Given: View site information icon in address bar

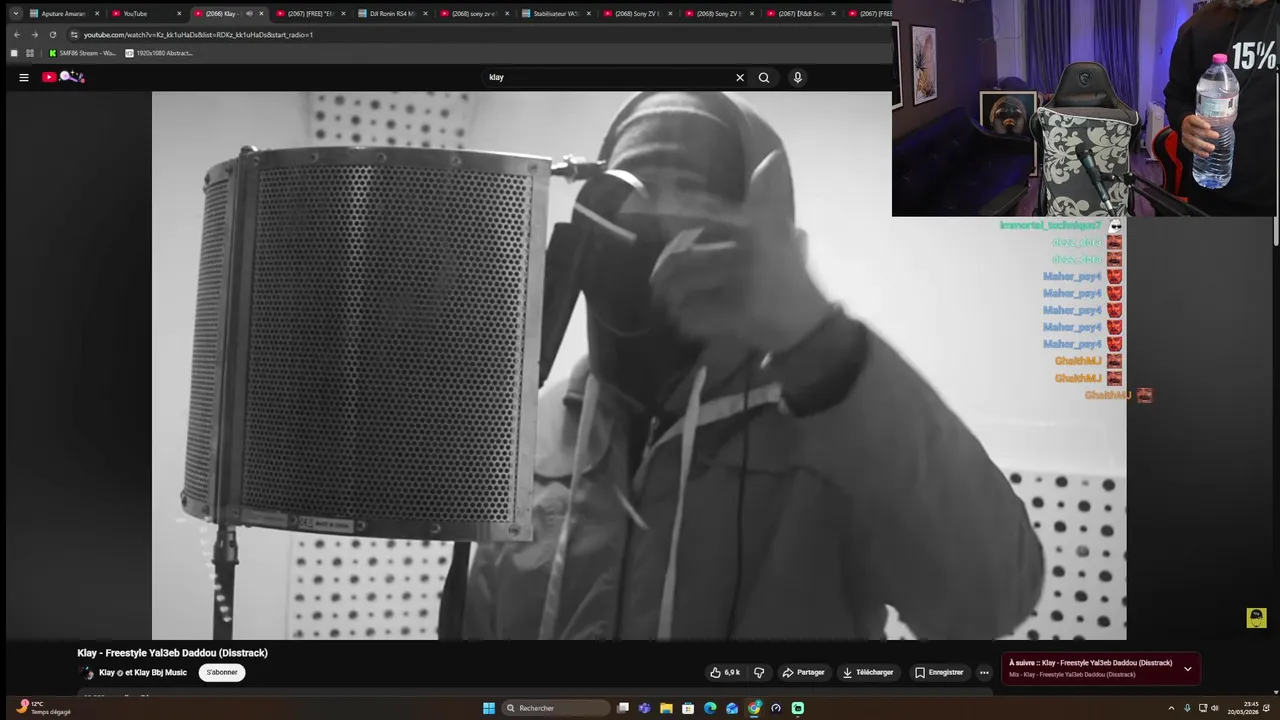Looking at the screenshot, I should click(x=74, y=34).
